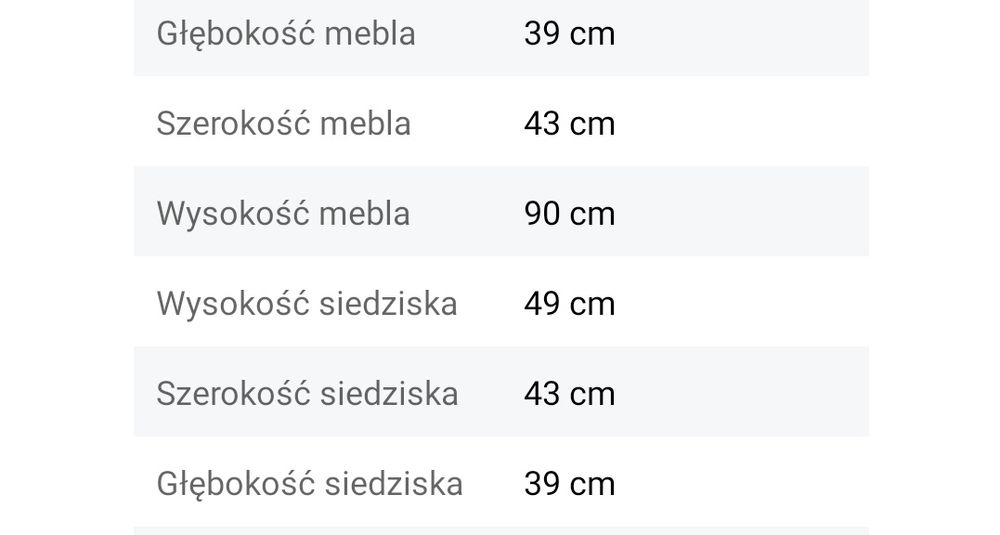Click the word "siedziska" in Wysokość siedziska
The image size is (1000, 535).
coord(389,304)
